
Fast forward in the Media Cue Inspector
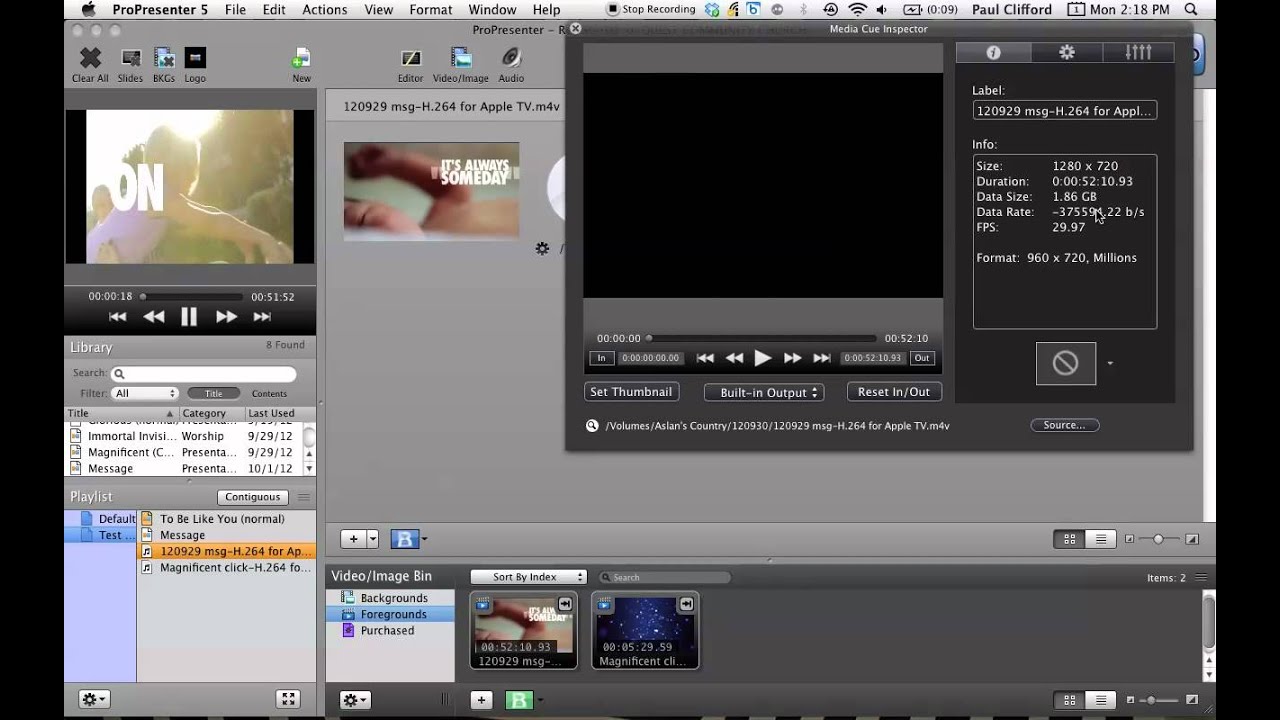792,358
